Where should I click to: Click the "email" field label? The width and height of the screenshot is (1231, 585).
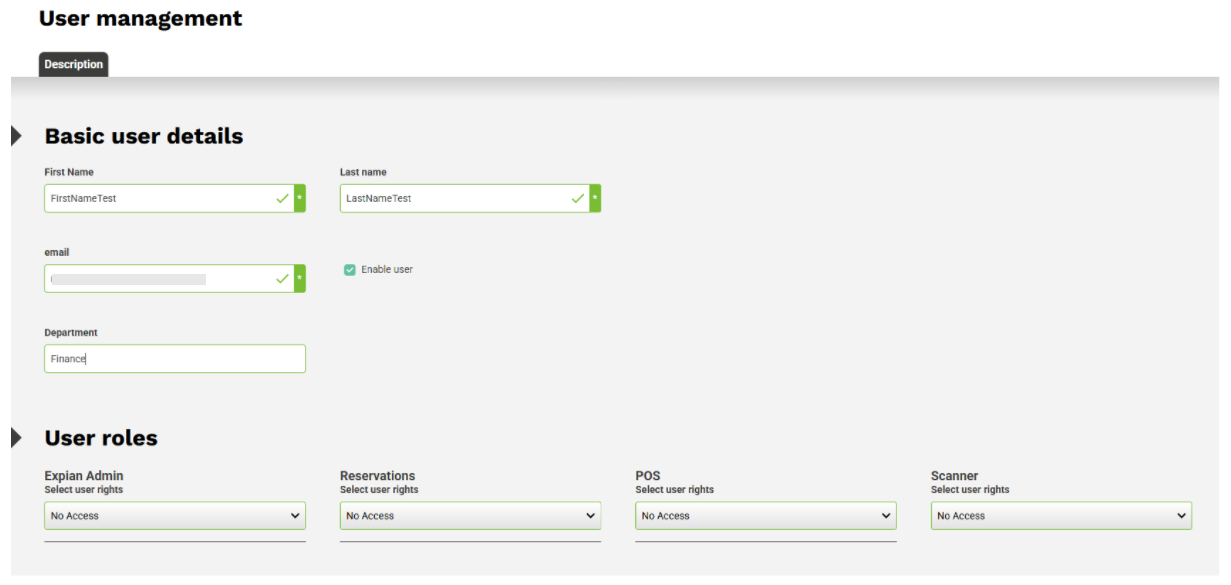57,253
